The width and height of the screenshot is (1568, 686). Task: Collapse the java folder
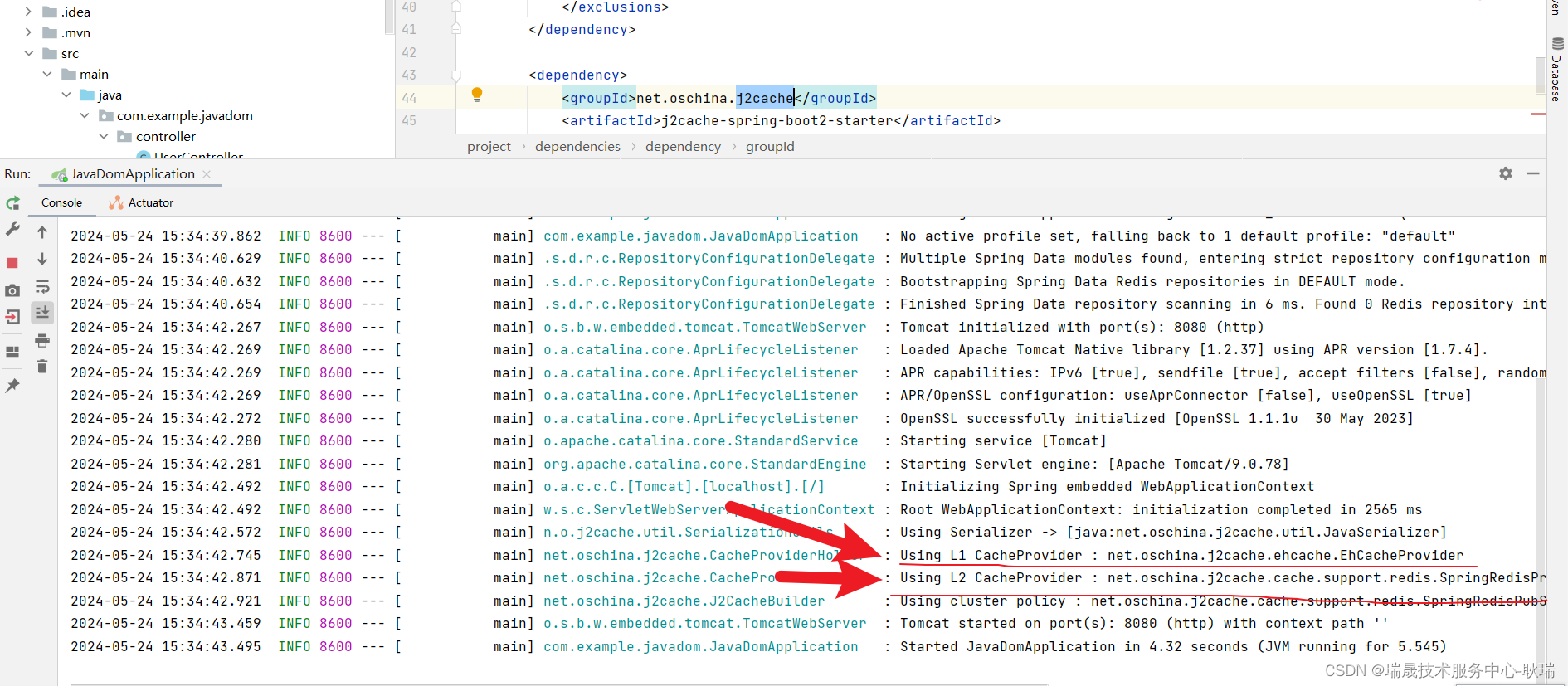[66, 95]
